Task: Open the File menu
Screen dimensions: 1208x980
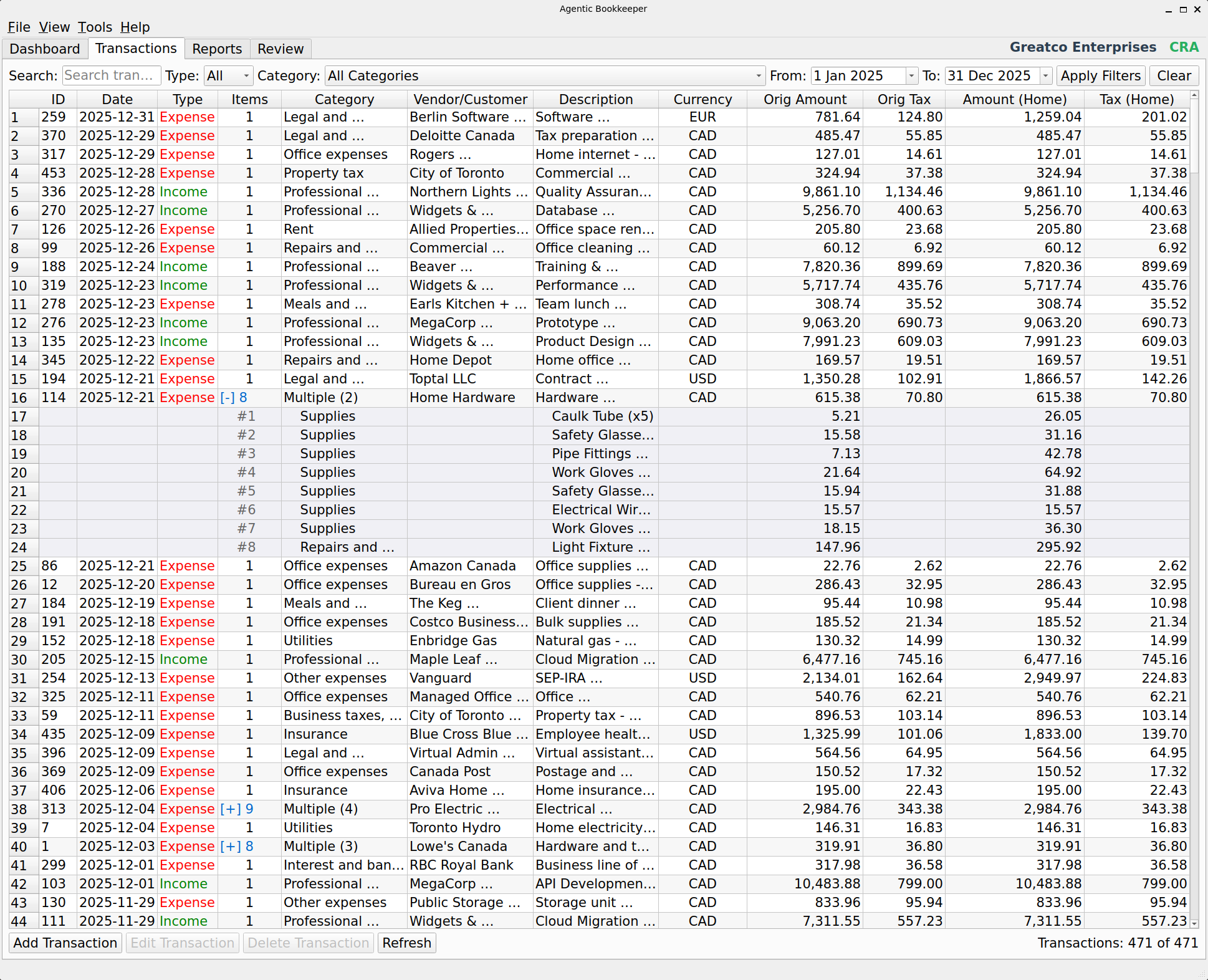Action: tap(19, 27)
